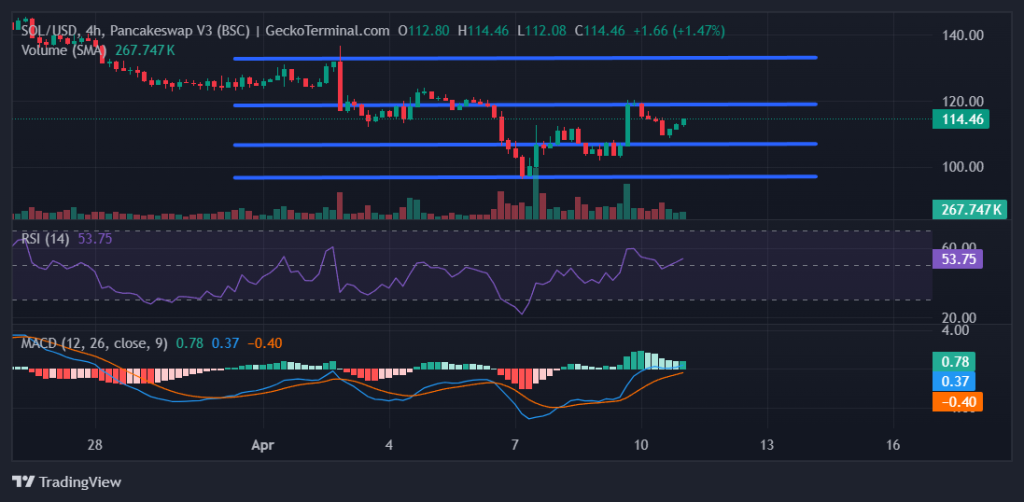Select orange -0.40 signal tag on right axis
Screen dimensions: 1024x502
pyautogui.click(x=955, y=402)
